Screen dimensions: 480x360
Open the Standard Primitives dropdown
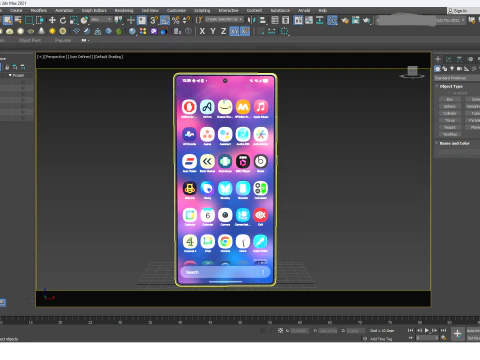tap(457, 78)
